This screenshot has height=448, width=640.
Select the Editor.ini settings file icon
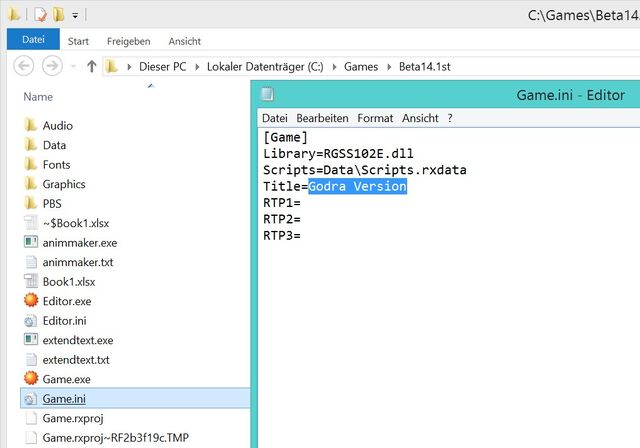[31, 320]
